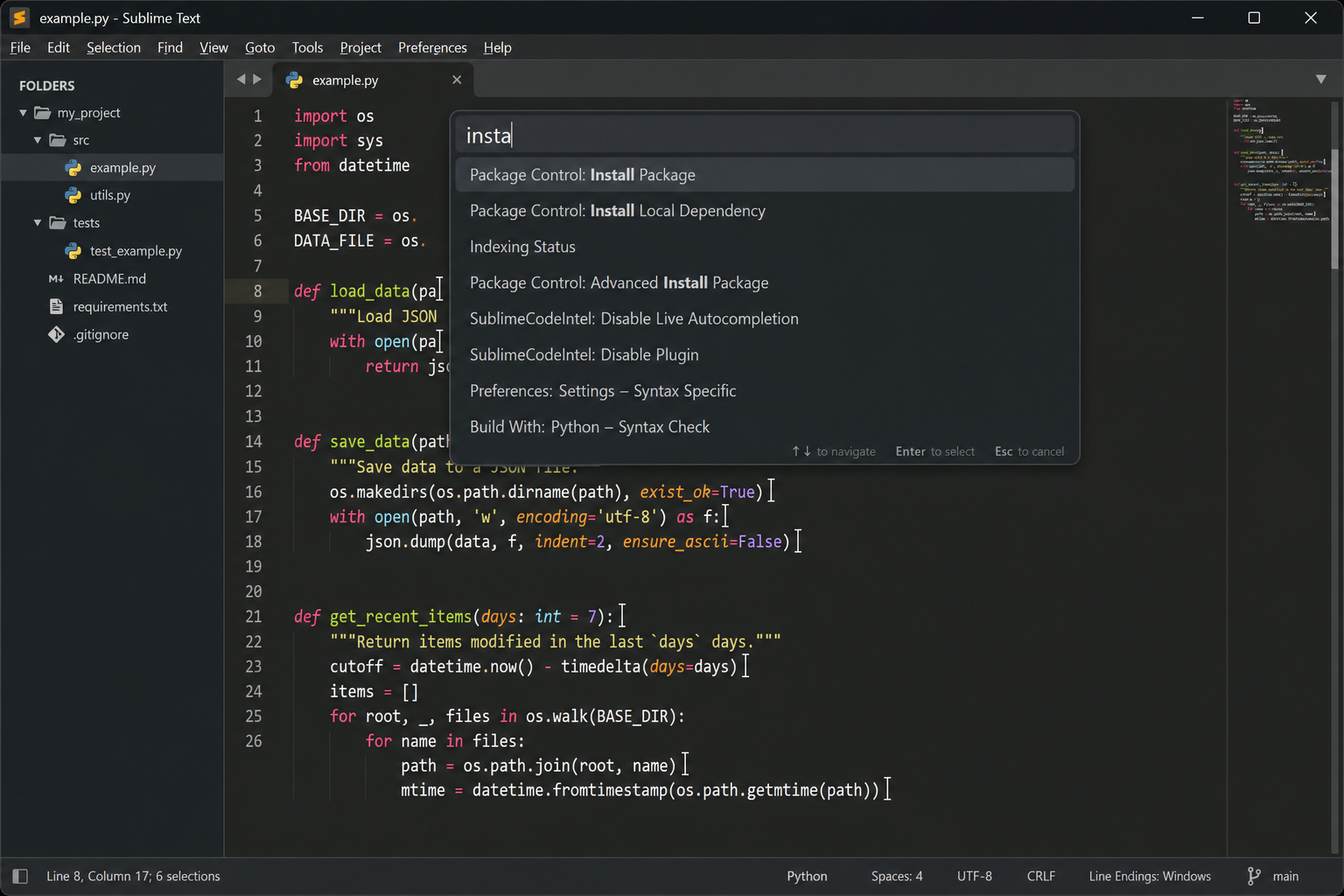Open the Python syntax selector in status bar
The width and height of the screenshot is (1344, 896).
click(807, 877)
